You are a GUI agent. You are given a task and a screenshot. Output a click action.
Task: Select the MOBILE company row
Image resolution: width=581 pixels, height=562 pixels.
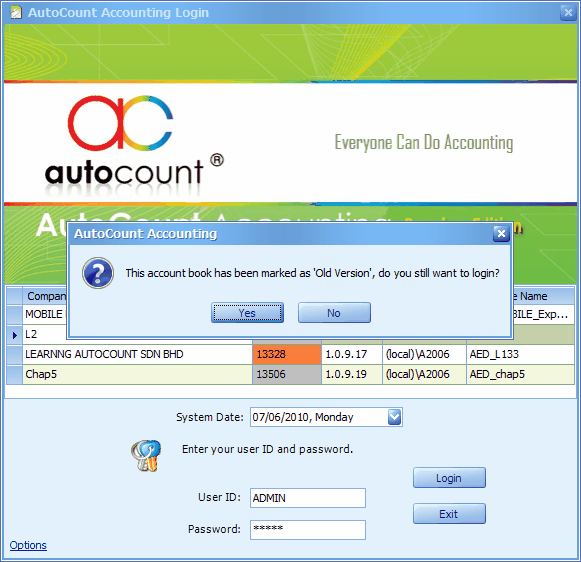coord(37,314)
